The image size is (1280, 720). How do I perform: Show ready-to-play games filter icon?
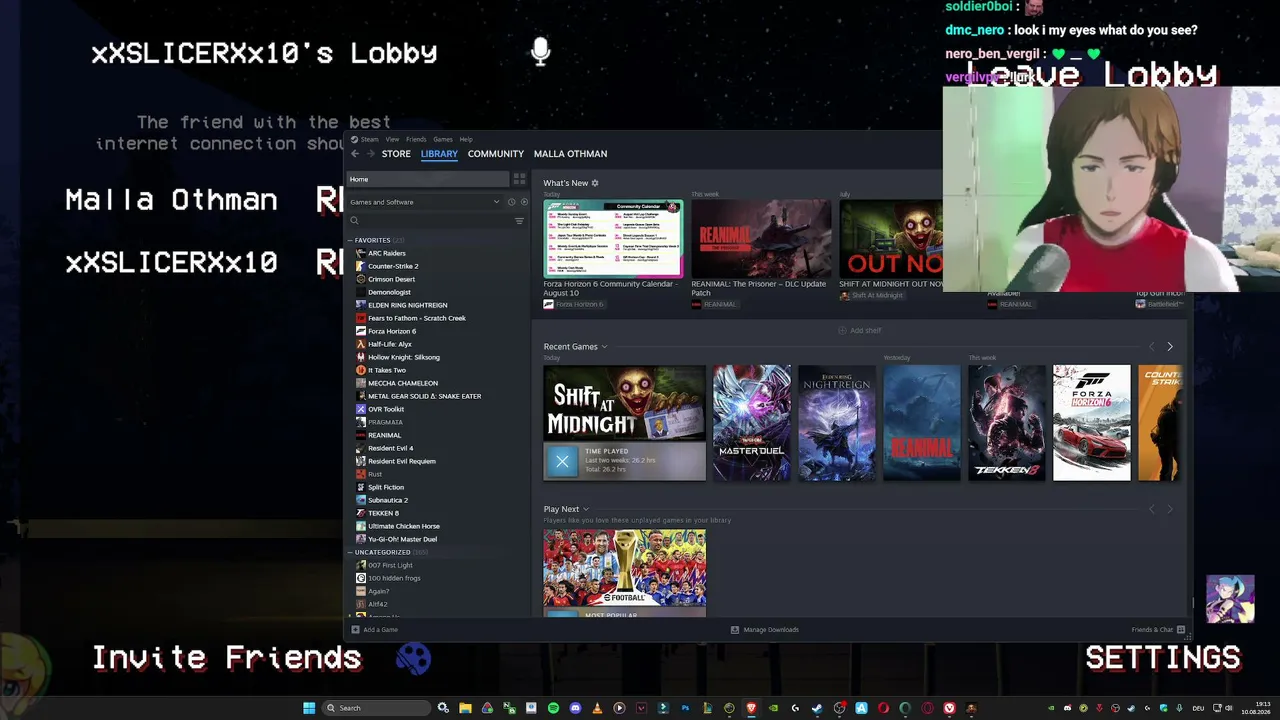pyautogui.click(x=524, y=202)
